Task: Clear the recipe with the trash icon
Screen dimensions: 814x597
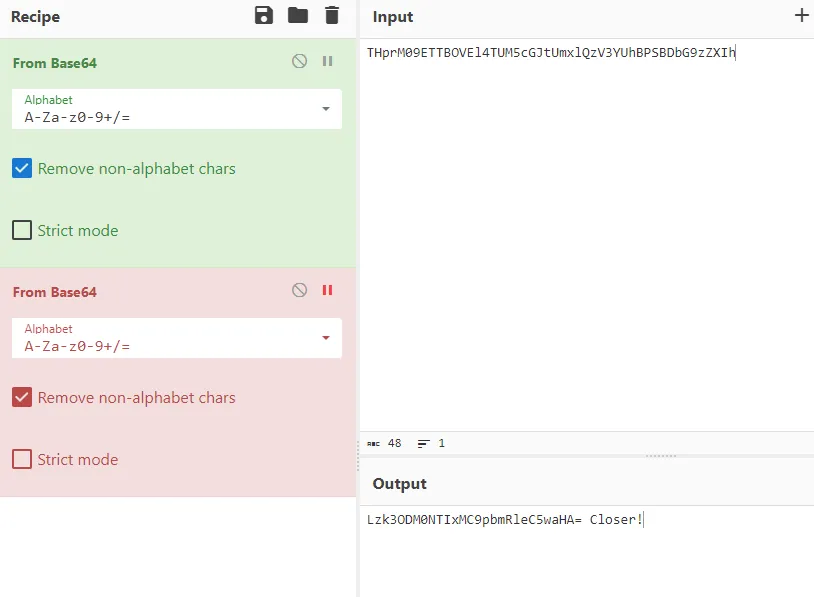Action: pos(332,16)
